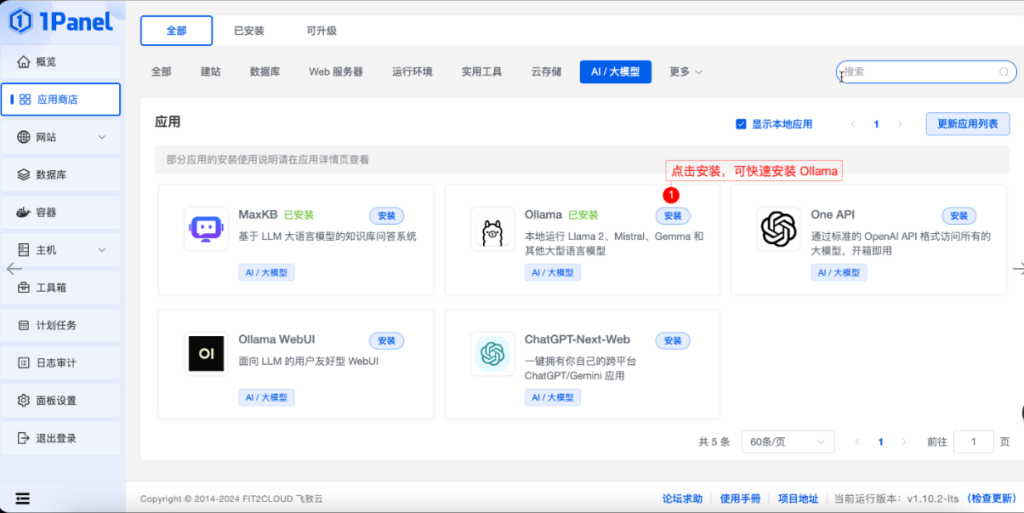Image resolution: width=1024 pixels, height=513 pixels.
Task: Select the 运行环境 category
Action: [x=412, y=72]
